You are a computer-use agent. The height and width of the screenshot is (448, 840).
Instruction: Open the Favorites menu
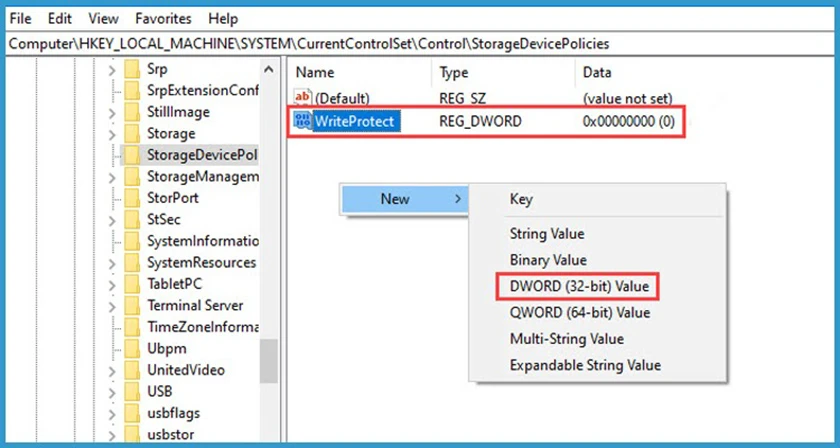pos(163,19)
